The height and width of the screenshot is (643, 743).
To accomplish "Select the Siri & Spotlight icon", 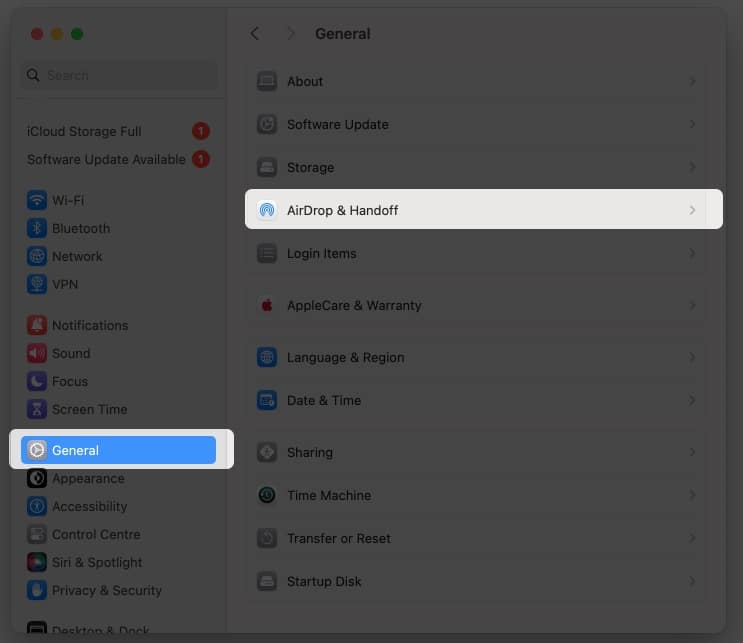I will [36, 562].
